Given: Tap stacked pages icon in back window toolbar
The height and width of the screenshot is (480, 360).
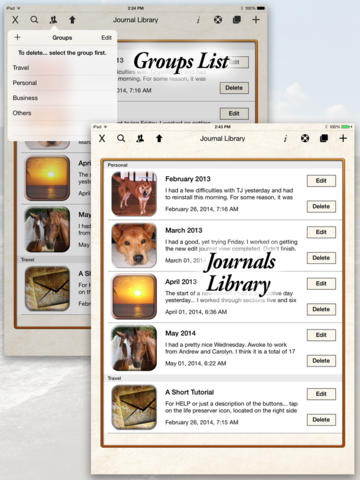Looking at the screenshot, I should pyautogui.click(x=237, y=20).
